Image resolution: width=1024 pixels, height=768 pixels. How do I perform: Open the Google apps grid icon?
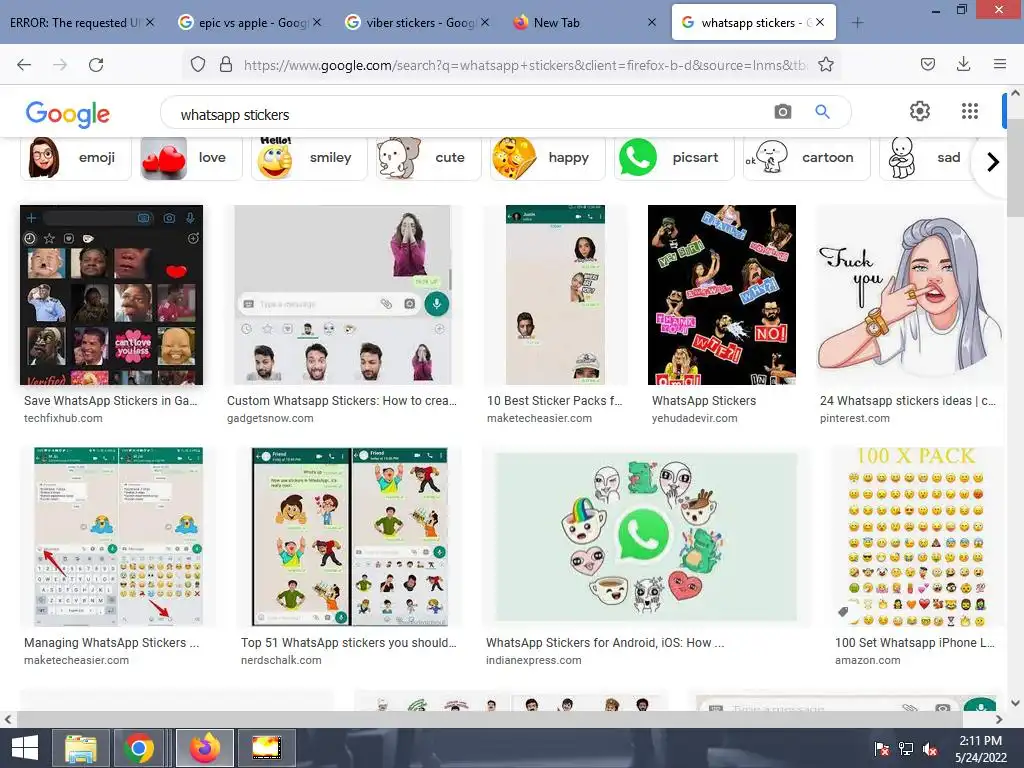point(970,111)
